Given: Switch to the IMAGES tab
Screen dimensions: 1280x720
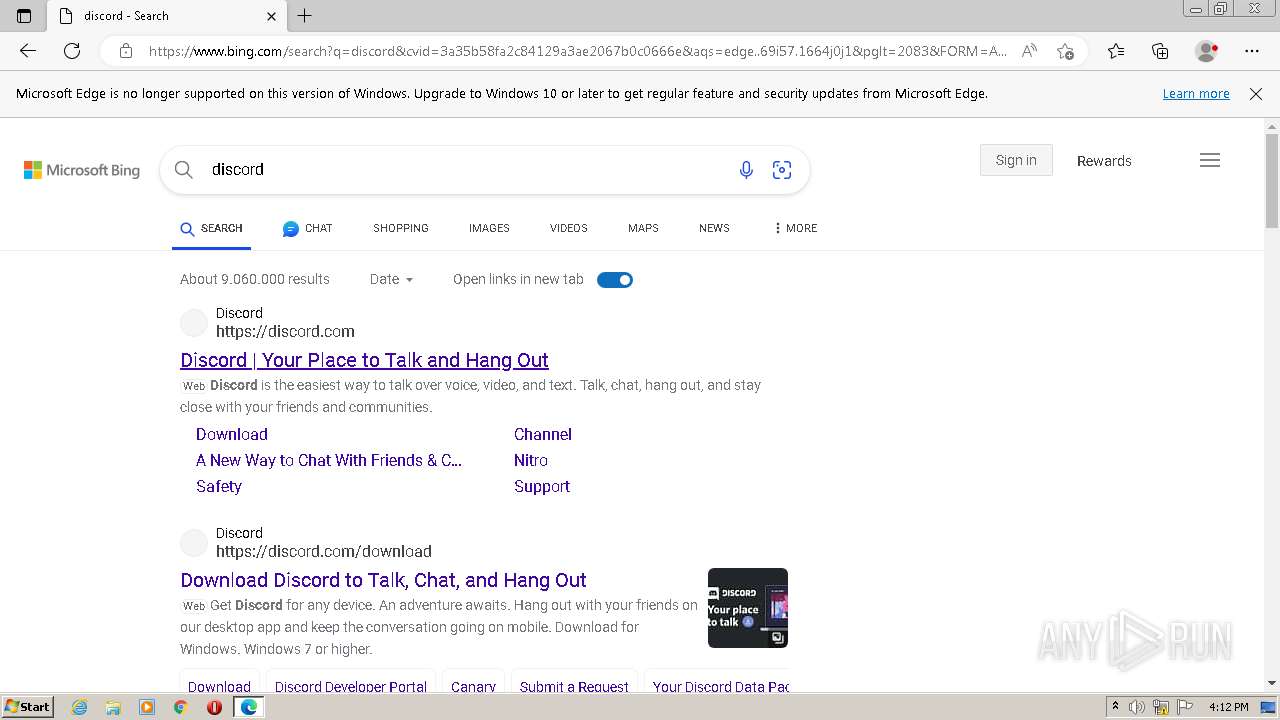Looking at the screenshot, I should (489, 228).
